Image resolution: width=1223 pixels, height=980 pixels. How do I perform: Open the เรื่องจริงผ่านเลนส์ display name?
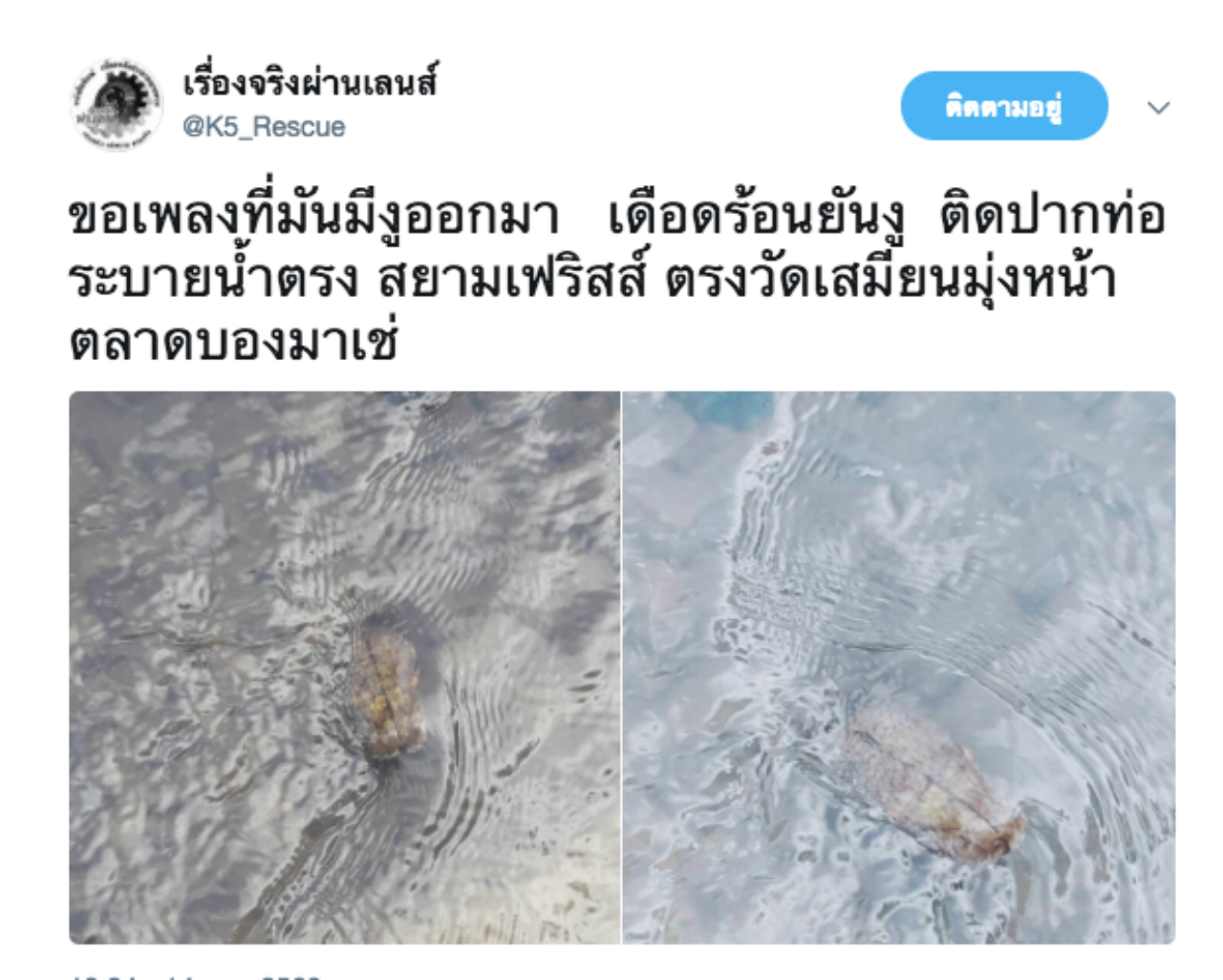pyautogui.click(x=310, y=82)
